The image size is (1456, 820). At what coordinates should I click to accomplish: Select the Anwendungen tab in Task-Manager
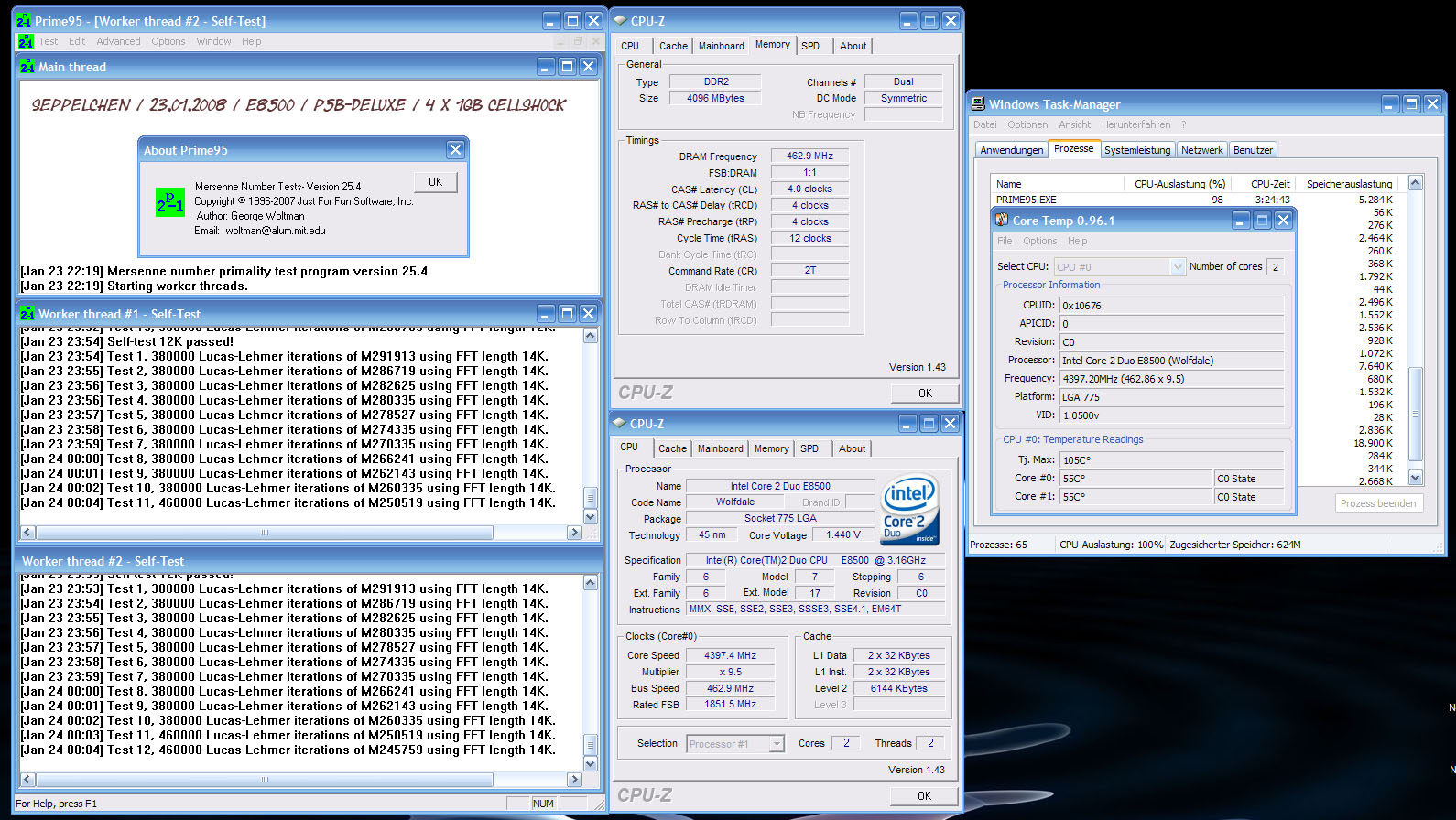1011,150
